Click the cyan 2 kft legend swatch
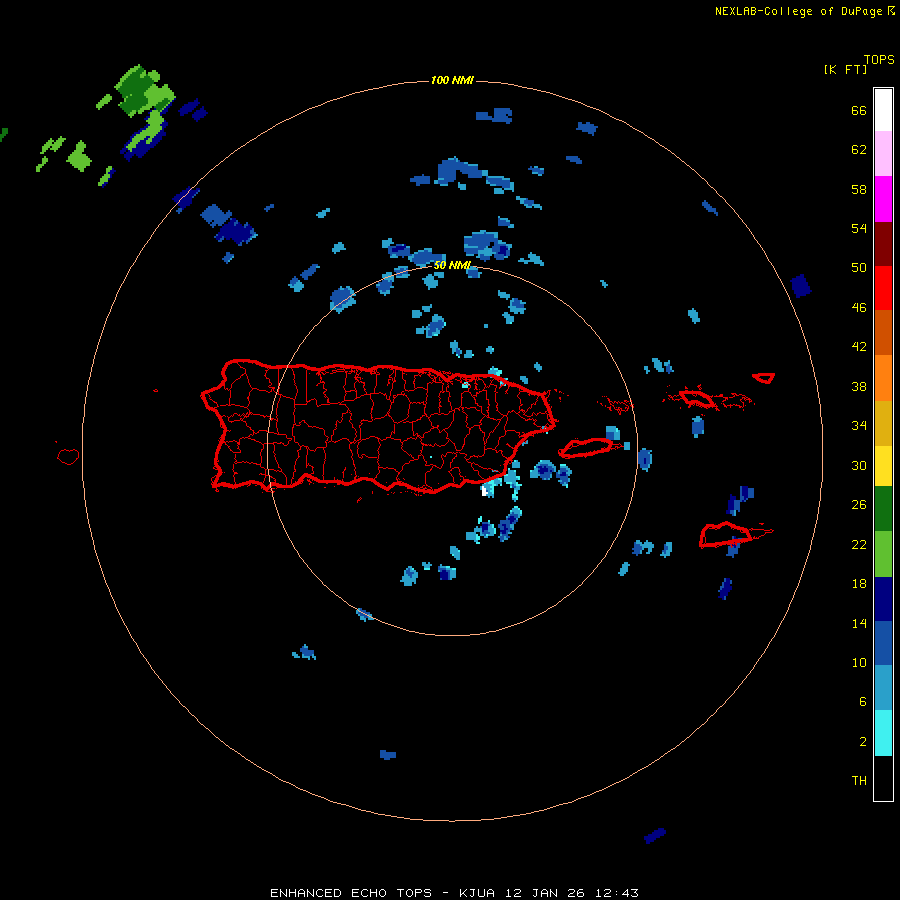900x900 pixels. click(883, 733)
